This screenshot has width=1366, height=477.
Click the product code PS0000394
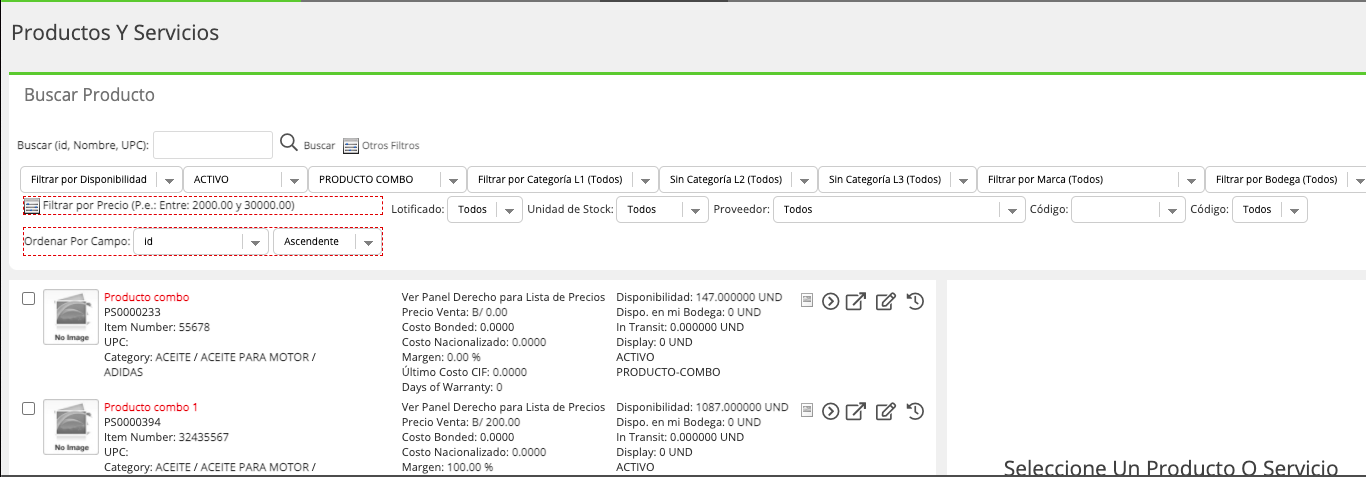(x=132, y=422)
